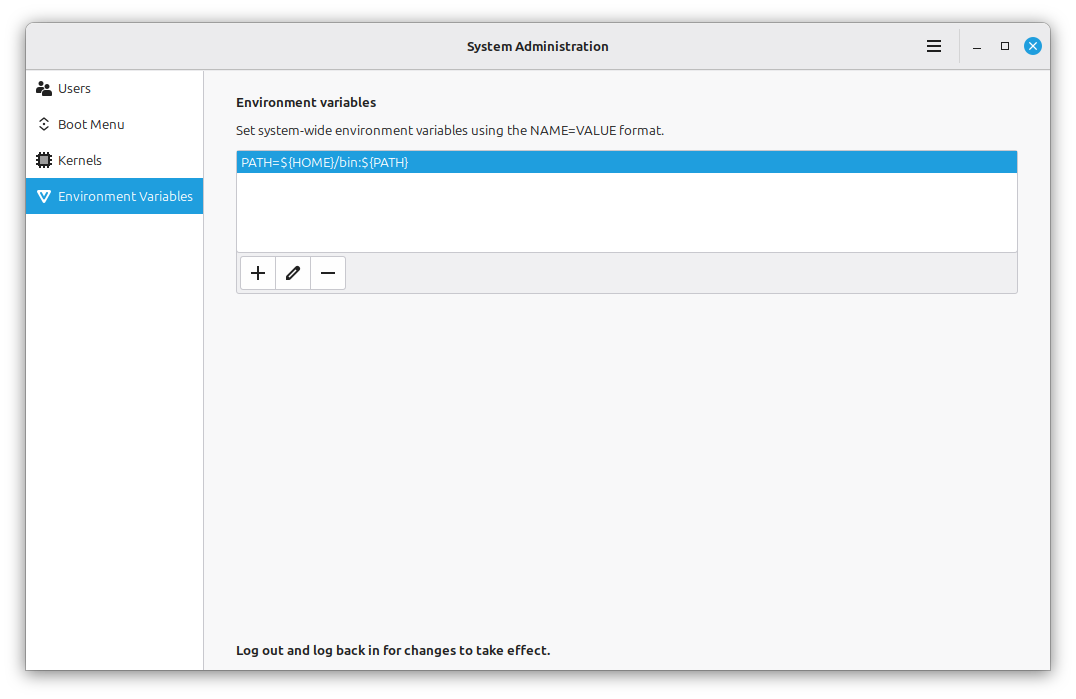Click the System Administration window title

coord(537,47)
